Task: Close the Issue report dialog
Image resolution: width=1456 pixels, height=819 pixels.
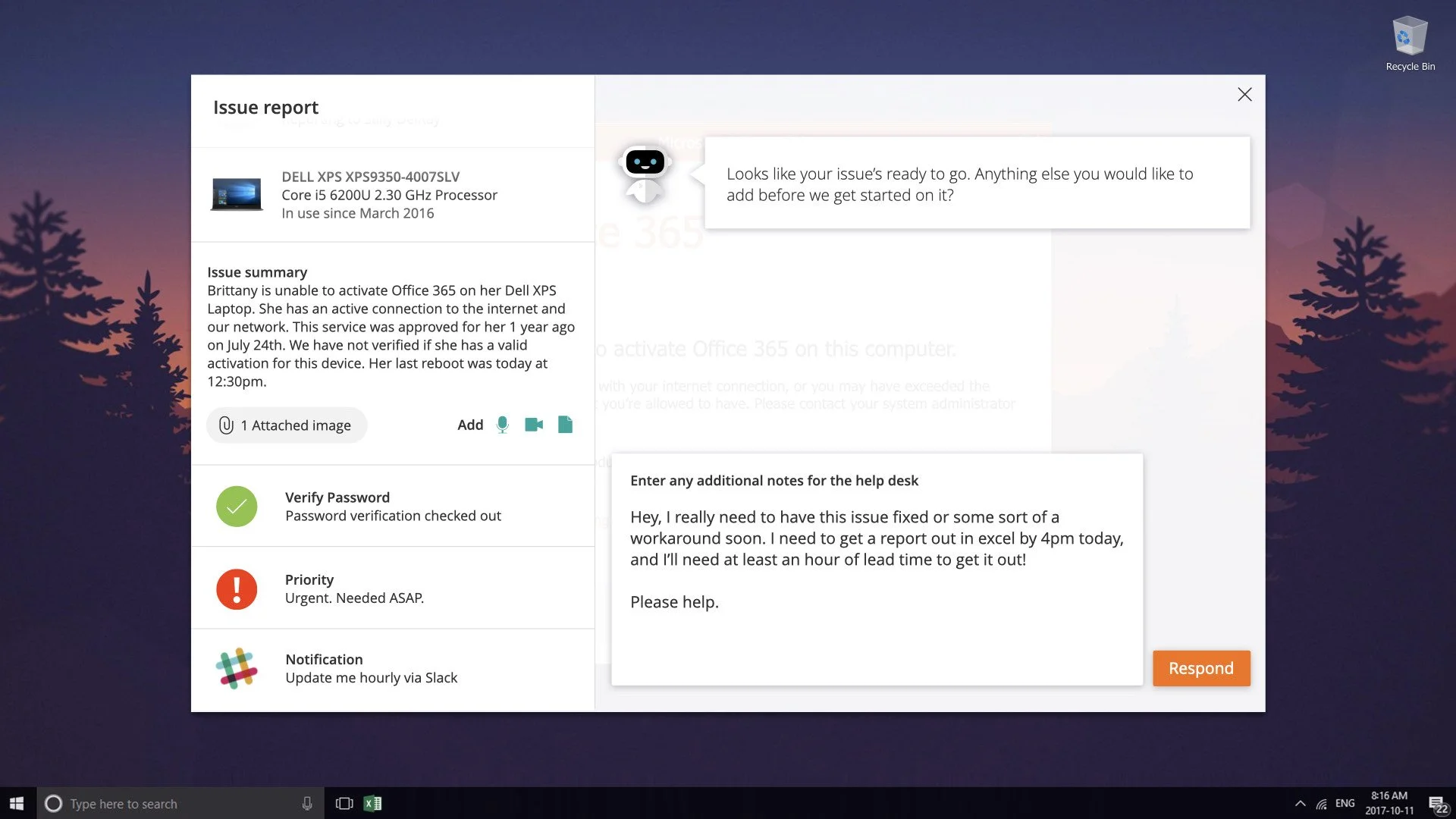Action: coord(1244,95)
